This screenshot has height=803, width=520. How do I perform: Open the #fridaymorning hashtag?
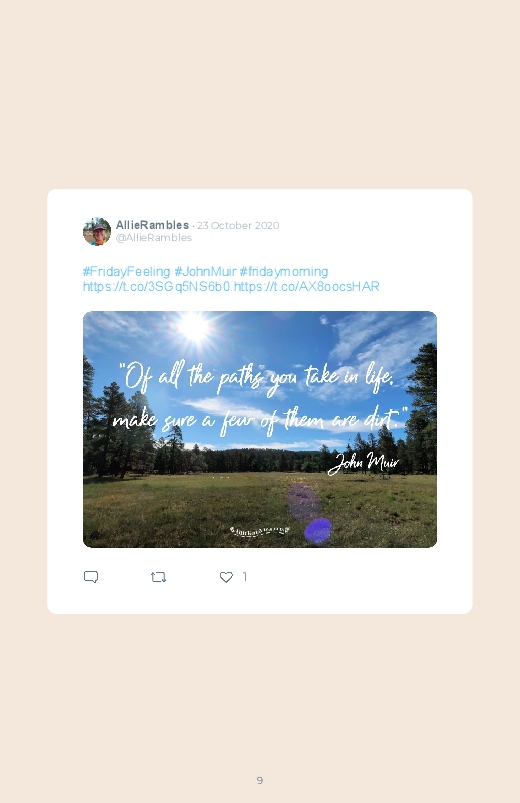coord(284,271)
